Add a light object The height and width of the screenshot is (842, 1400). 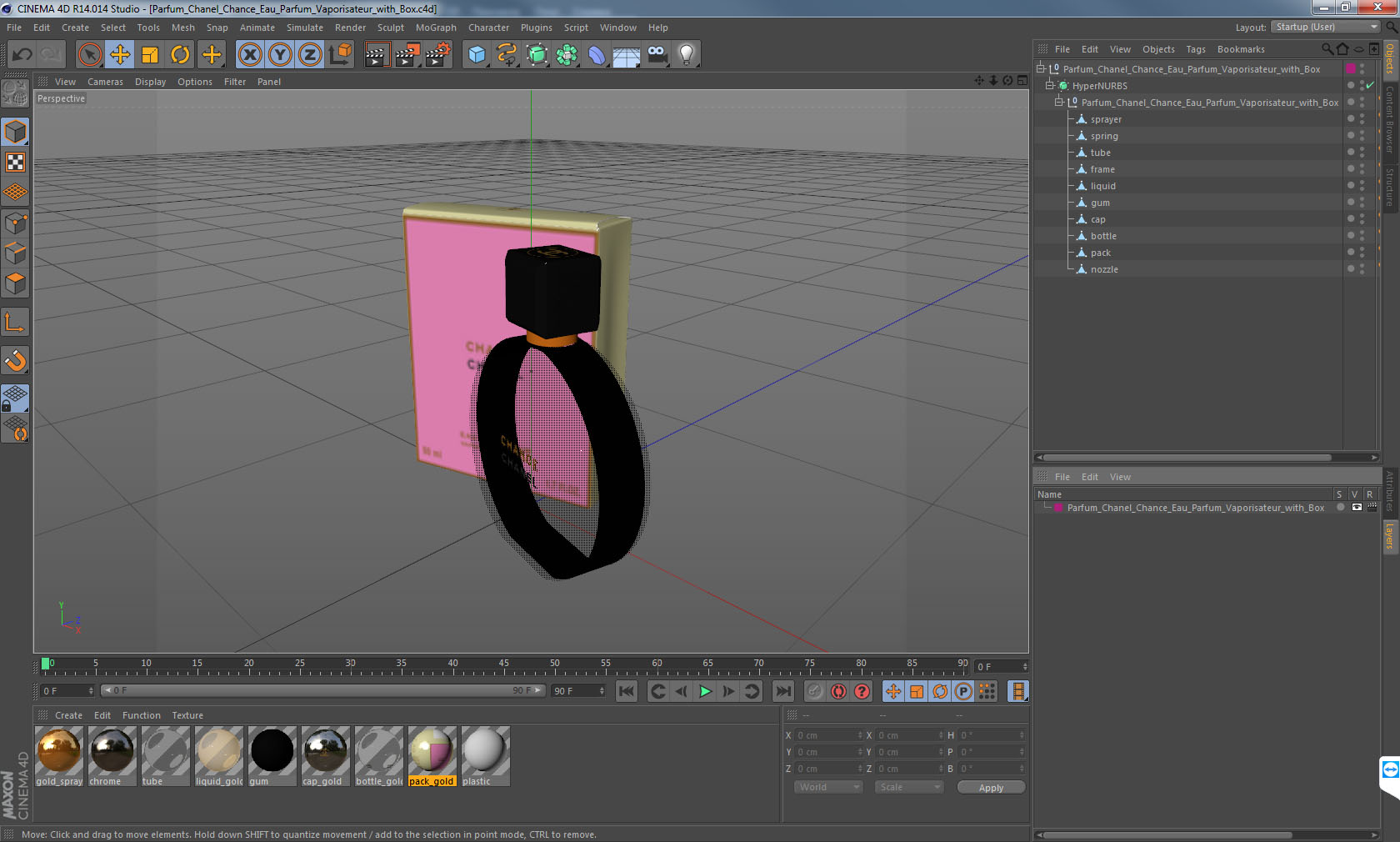[687, 55]
